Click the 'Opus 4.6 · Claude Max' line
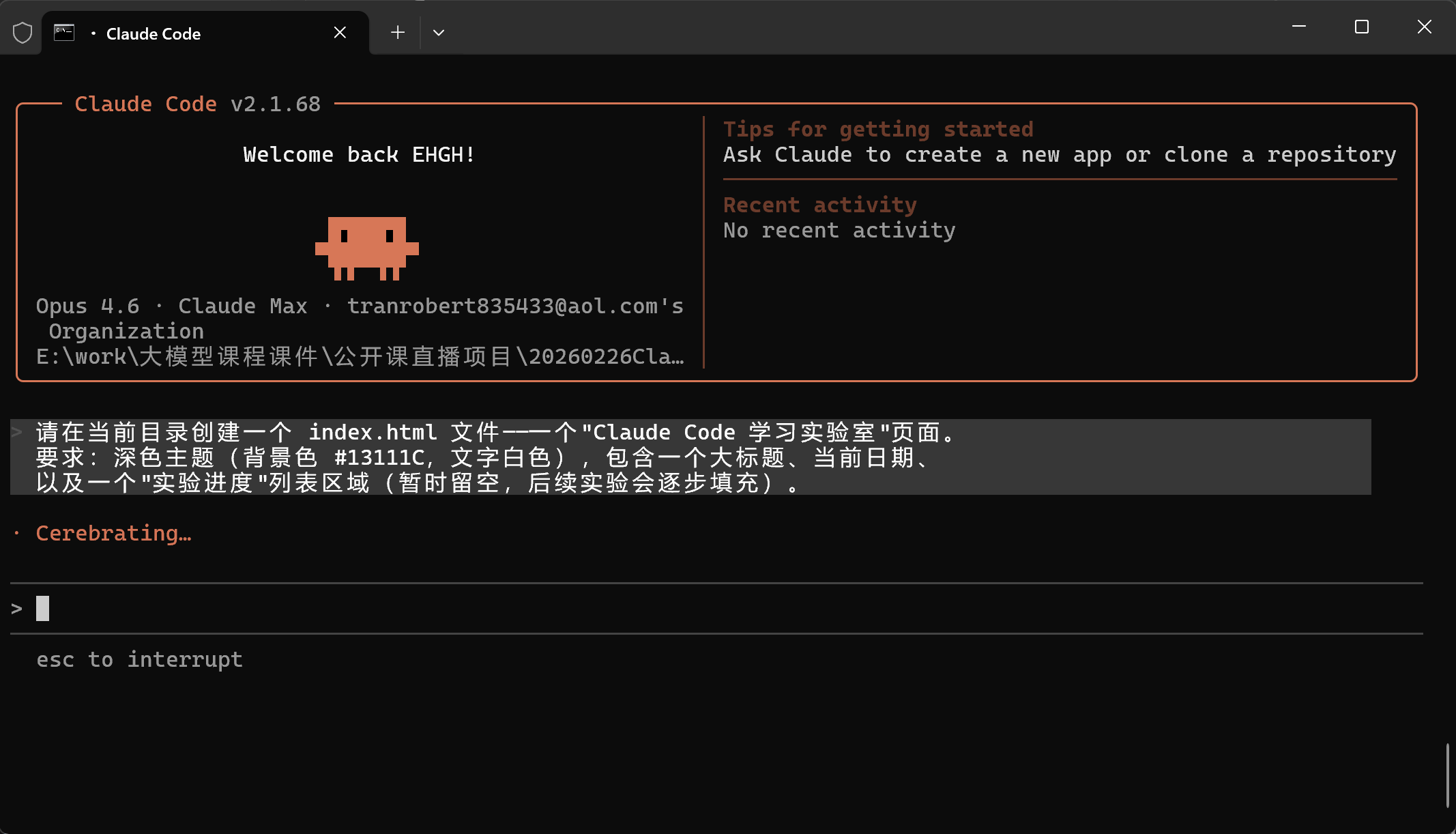The width and height of the screenshot is (1456, 834). point(360,306)
